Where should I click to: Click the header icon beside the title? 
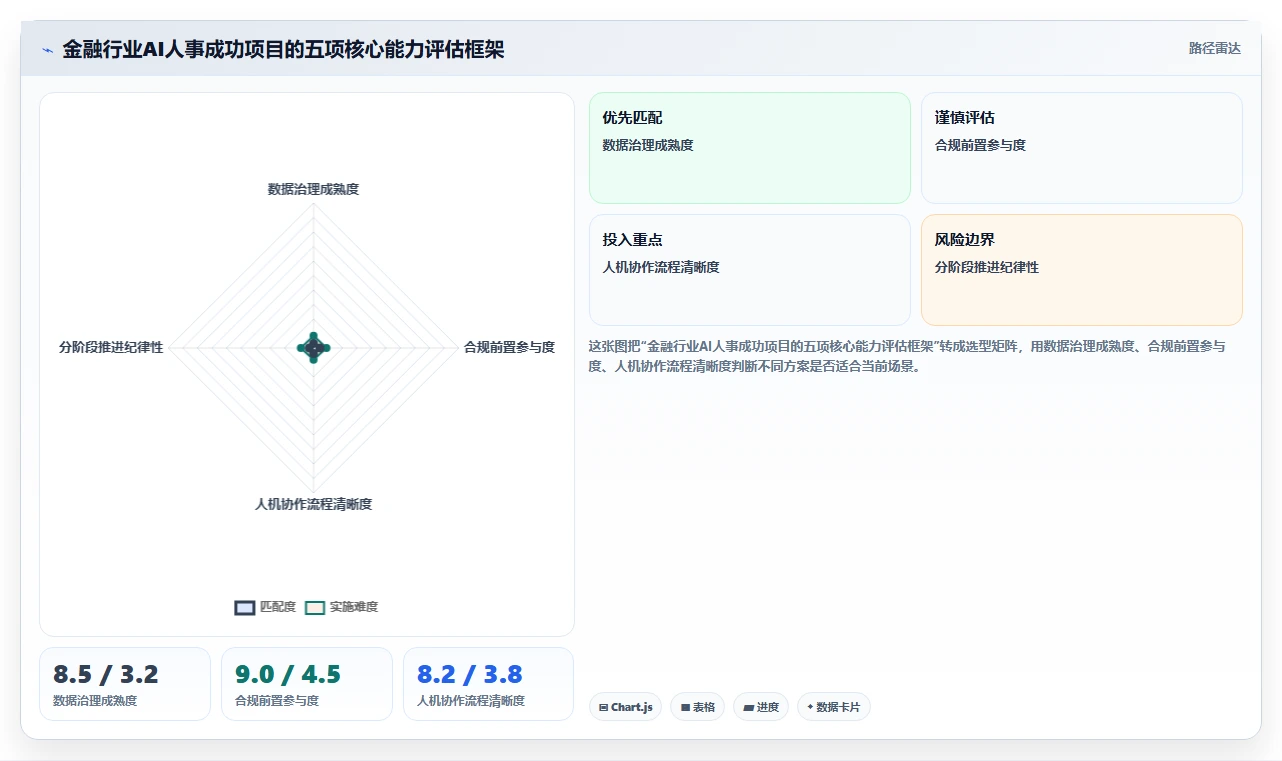click(48, 50)
